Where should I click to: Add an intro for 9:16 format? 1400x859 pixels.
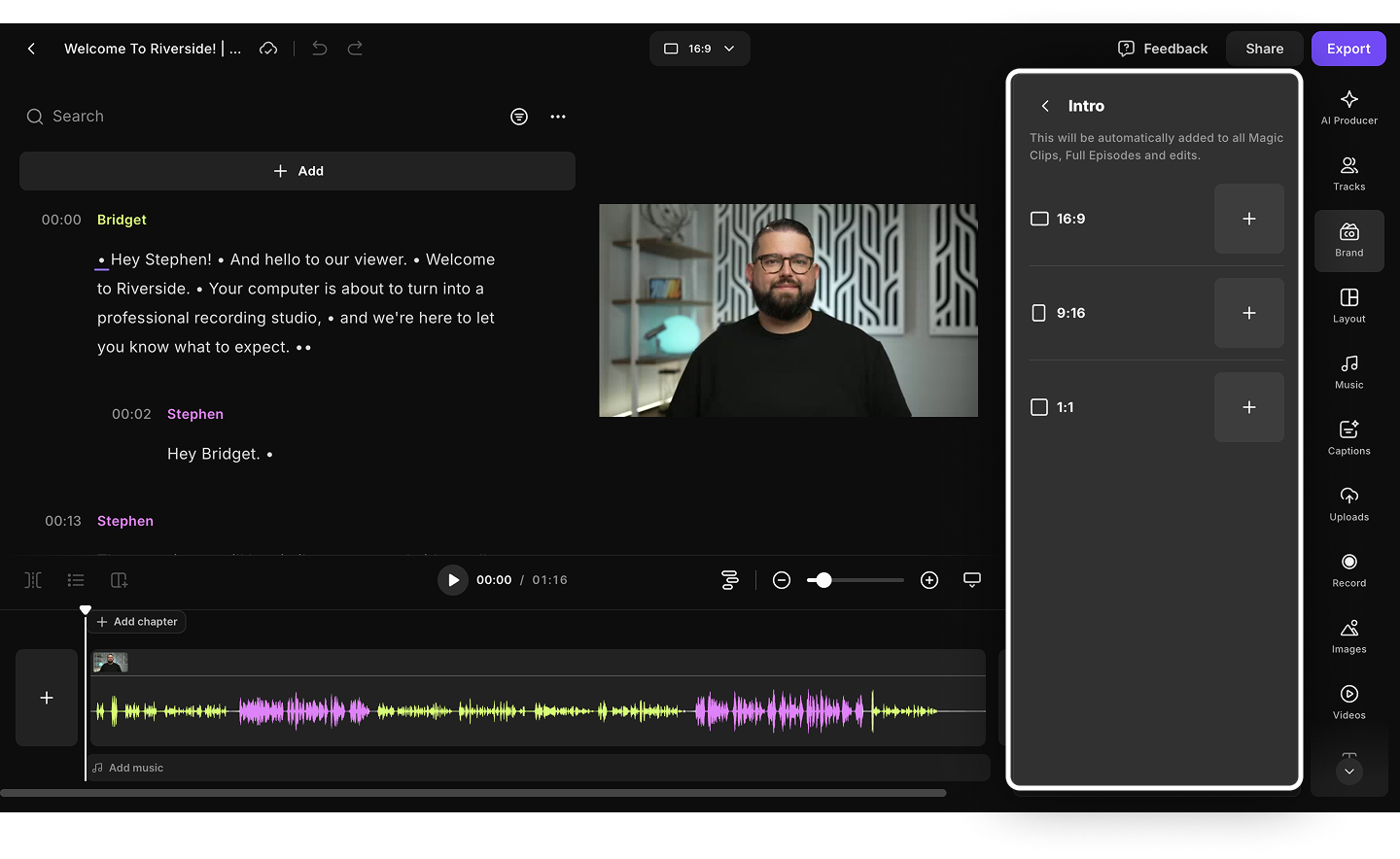click(x=1248, y=313)
